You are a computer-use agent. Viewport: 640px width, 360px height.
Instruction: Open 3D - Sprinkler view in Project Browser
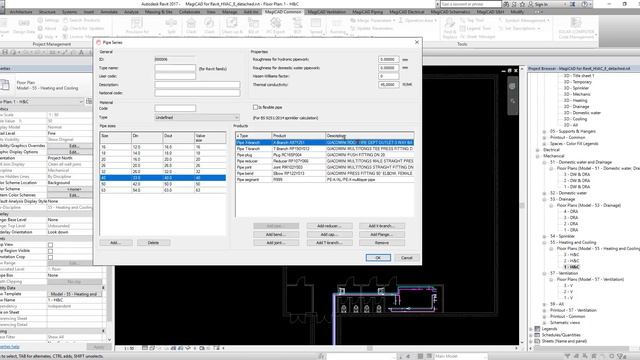click(576, 88)
